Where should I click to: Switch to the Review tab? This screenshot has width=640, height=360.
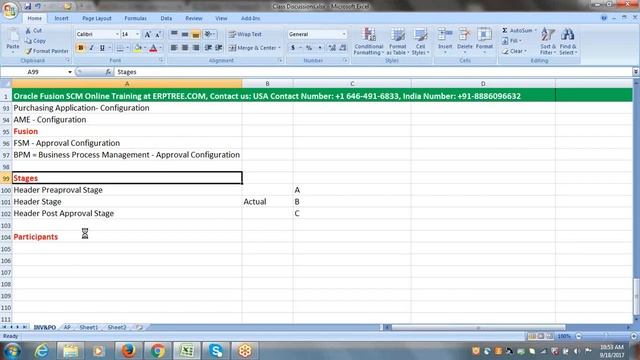[193, 18]
